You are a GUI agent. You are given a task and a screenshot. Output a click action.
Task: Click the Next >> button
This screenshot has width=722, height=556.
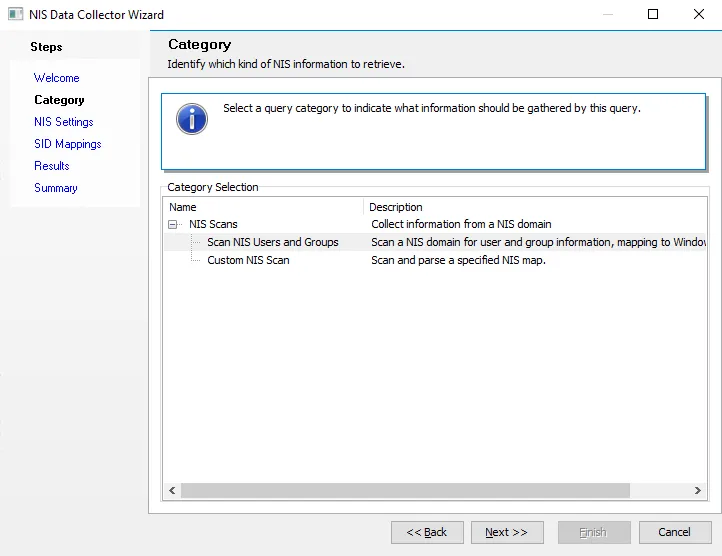pyautogui.click(x=507, y=533)
